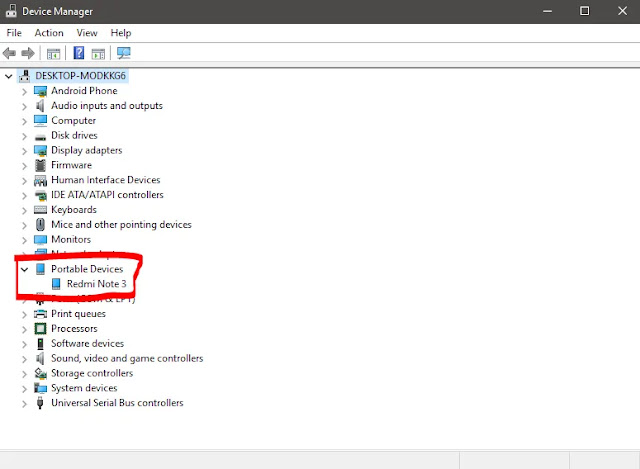640x469 pixels.
Task: Click the action pane toolbar icon
Action: pyautogui.click(x=98, y=53)
